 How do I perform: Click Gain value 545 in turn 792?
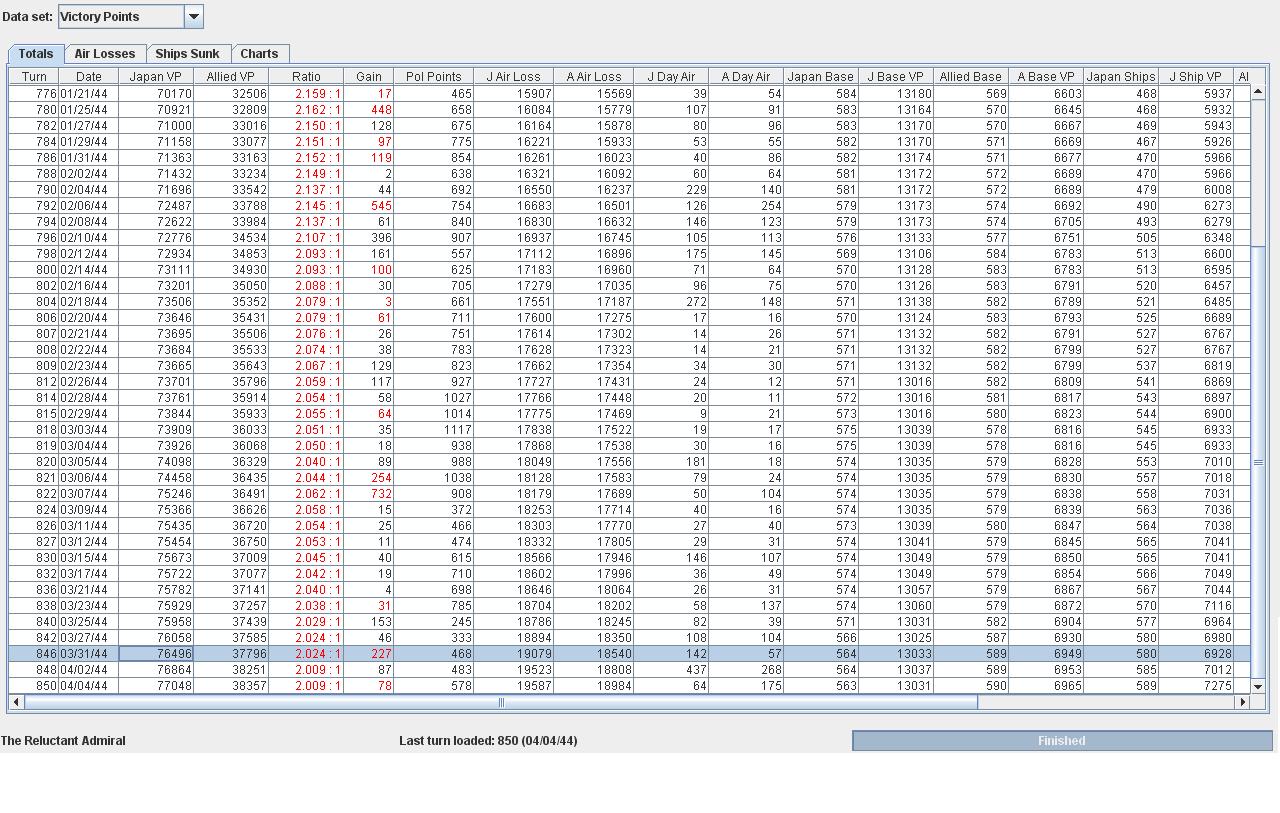click(x=369, y=206)
